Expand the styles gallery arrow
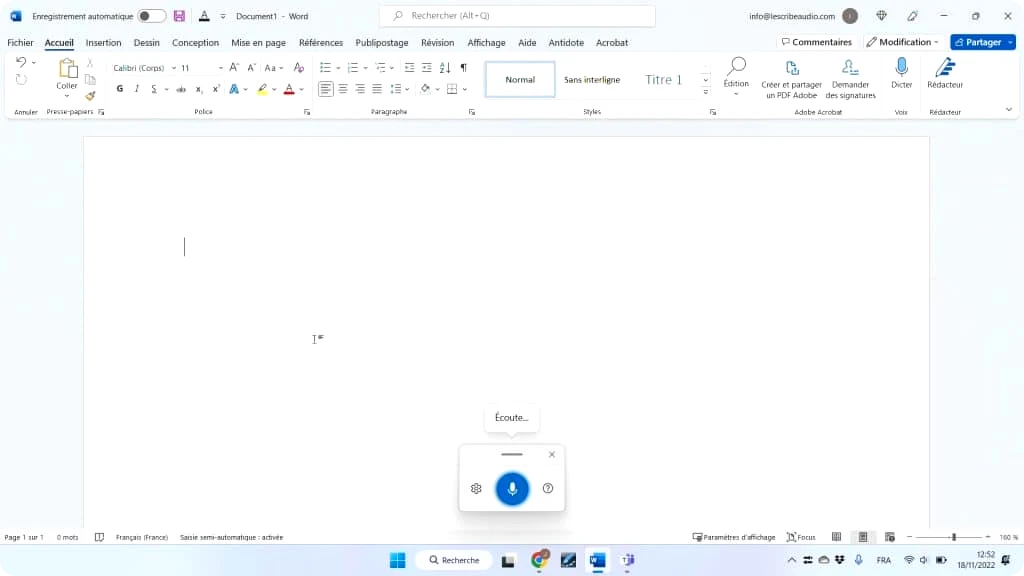The image size is (1024, 576). pos(705,92)
